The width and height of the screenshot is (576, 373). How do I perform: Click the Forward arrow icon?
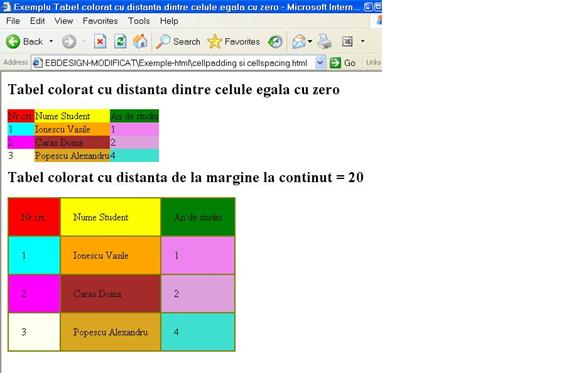pos(69,42)
